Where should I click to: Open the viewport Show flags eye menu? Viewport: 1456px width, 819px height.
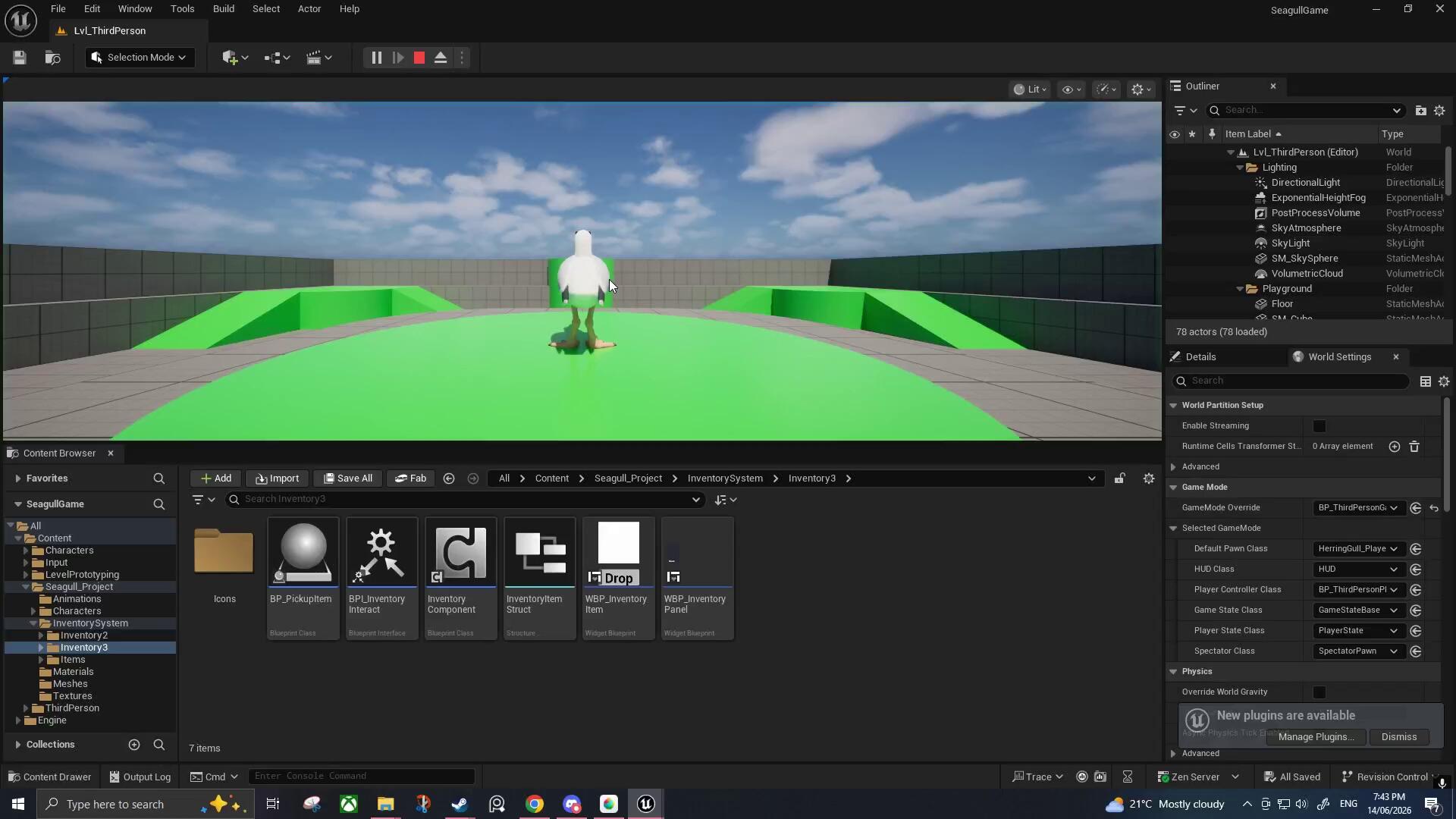click(1072, 89)
